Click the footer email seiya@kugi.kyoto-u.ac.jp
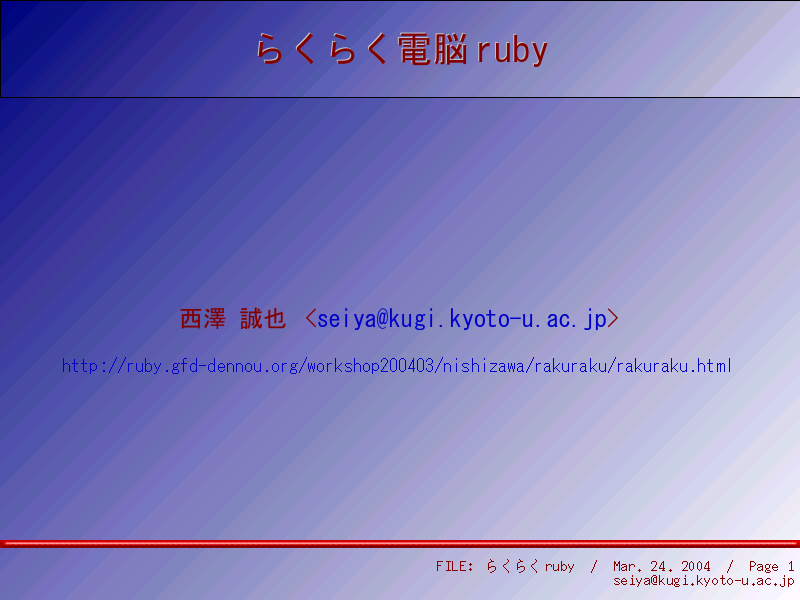The width and height of the screenshot is (800, 600). tap(704, 581)
